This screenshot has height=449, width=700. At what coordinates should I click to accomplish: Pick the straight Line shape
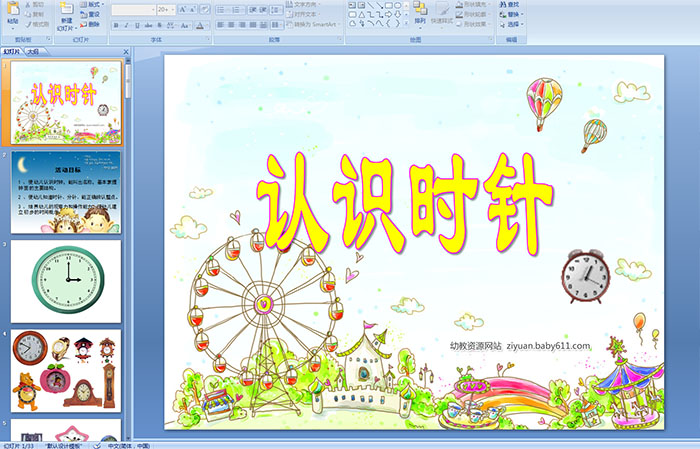coord(371,5)
